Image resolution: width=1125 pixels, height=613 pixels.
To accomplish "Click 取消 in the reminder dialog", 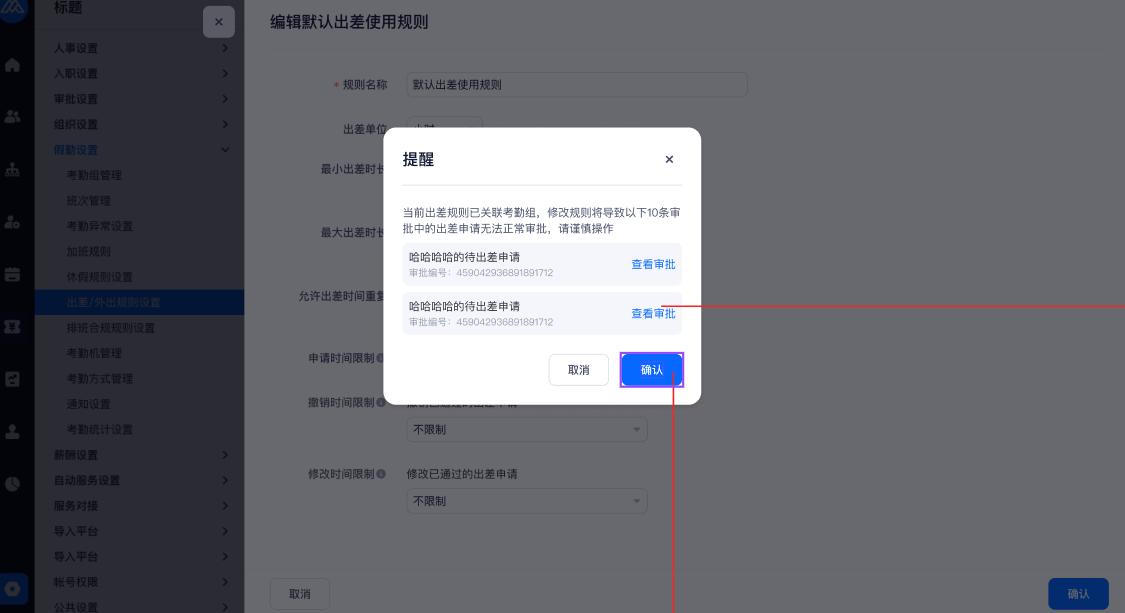I will 578,370.
